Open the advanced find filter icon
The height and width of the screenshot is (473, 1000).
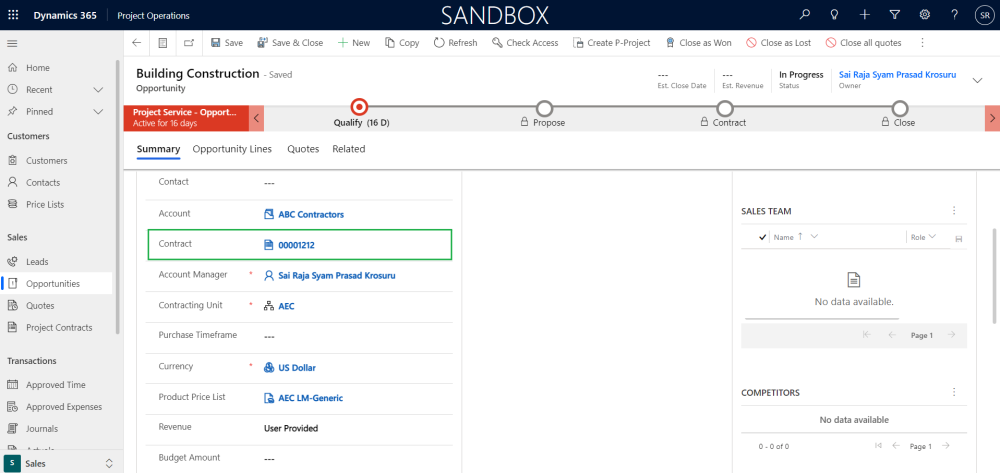(894, 15)
